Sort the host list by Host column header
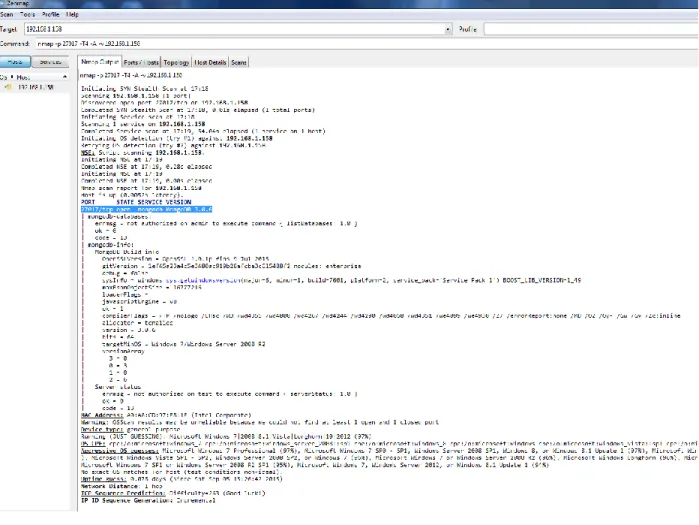 (x=40, y=78)
